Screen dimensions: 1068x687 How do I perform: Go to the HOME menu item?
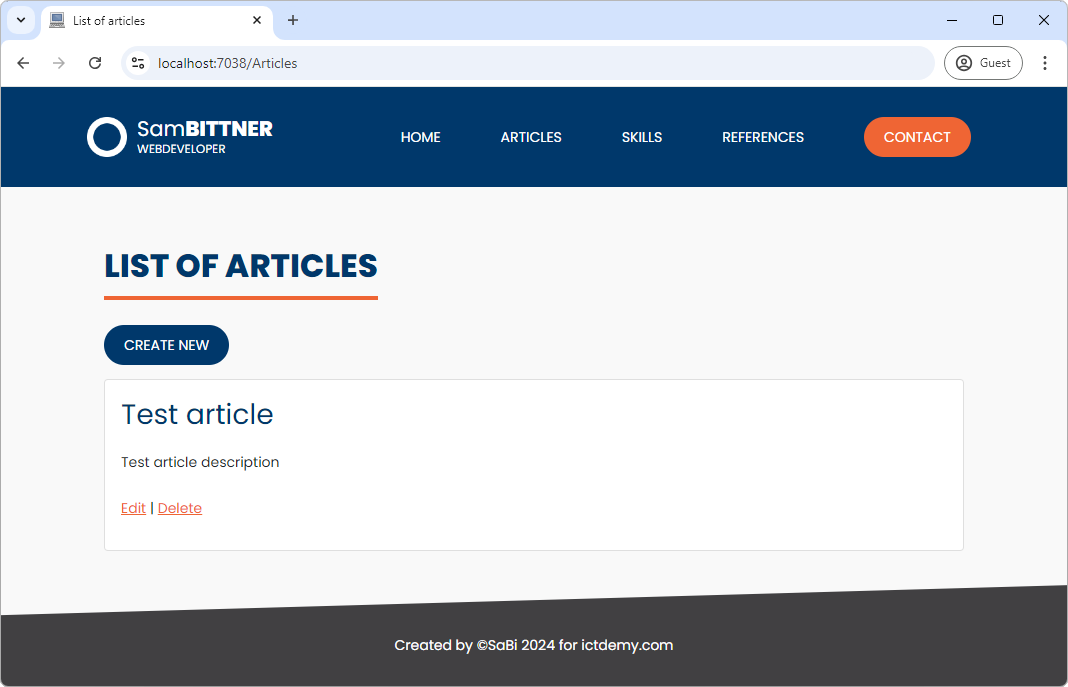click(420, 137)
